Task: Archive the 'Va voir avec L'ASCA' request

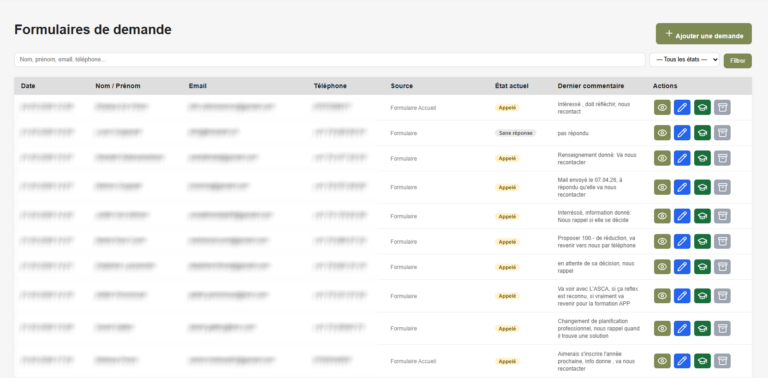Action: (722, 296)
